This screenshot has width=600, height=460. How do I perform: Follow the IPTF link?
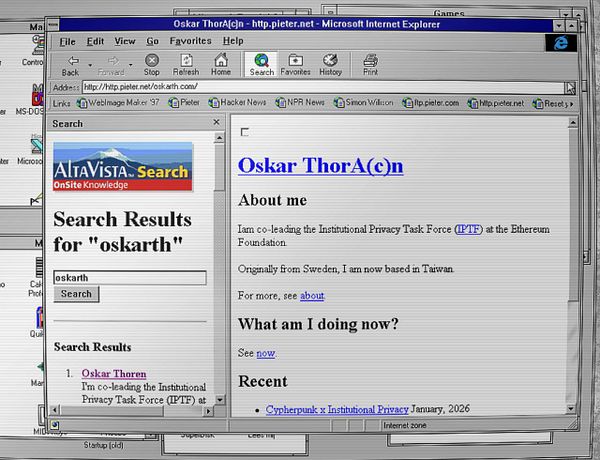[468, 229]
